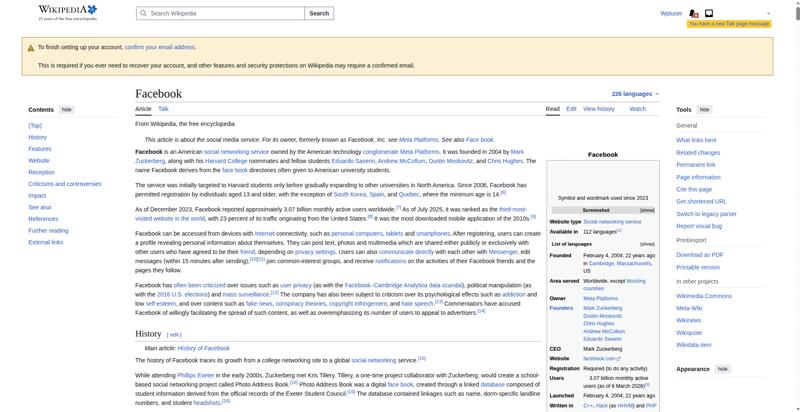Jump to History in contents sidebar
Screen dimensions: 800x412
(x=37, y=137)
